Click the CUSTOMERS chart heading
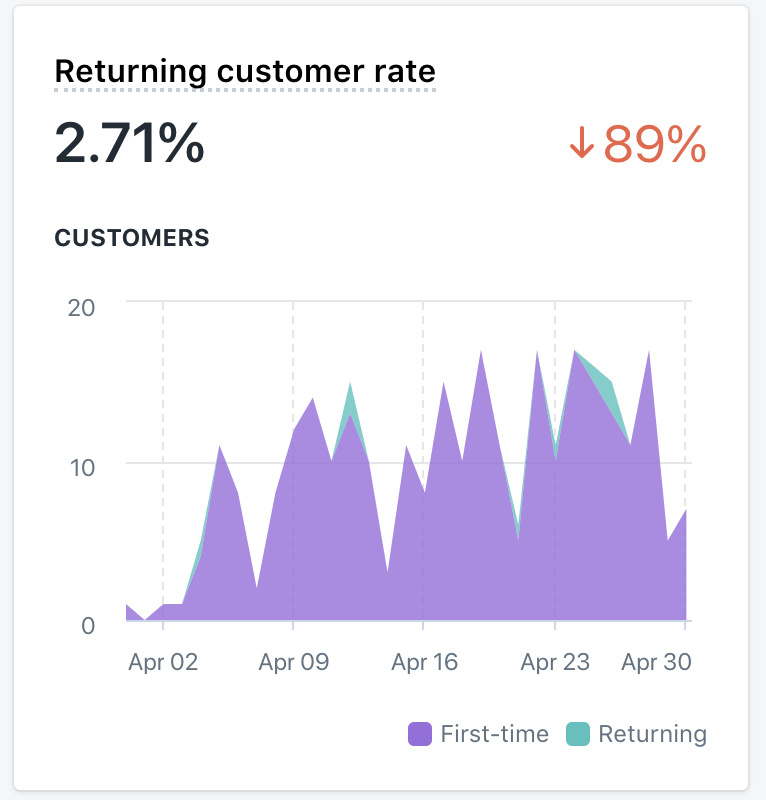The width and height of the screenshot is (766, 800). (132, 238)
